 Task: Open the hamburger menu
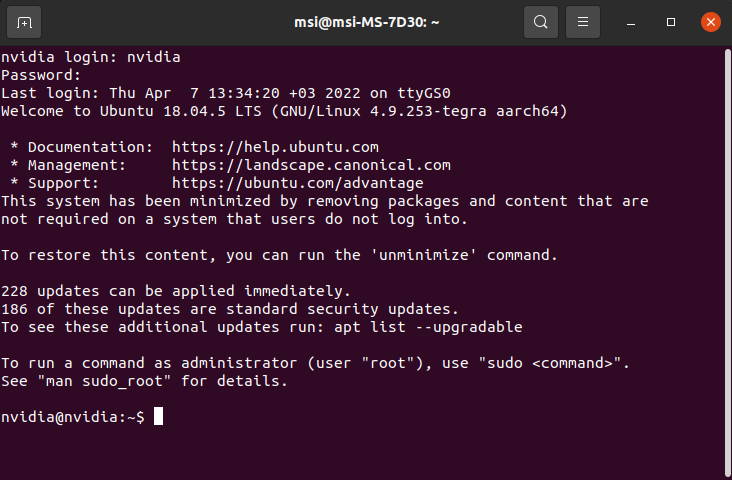point(583,22)
